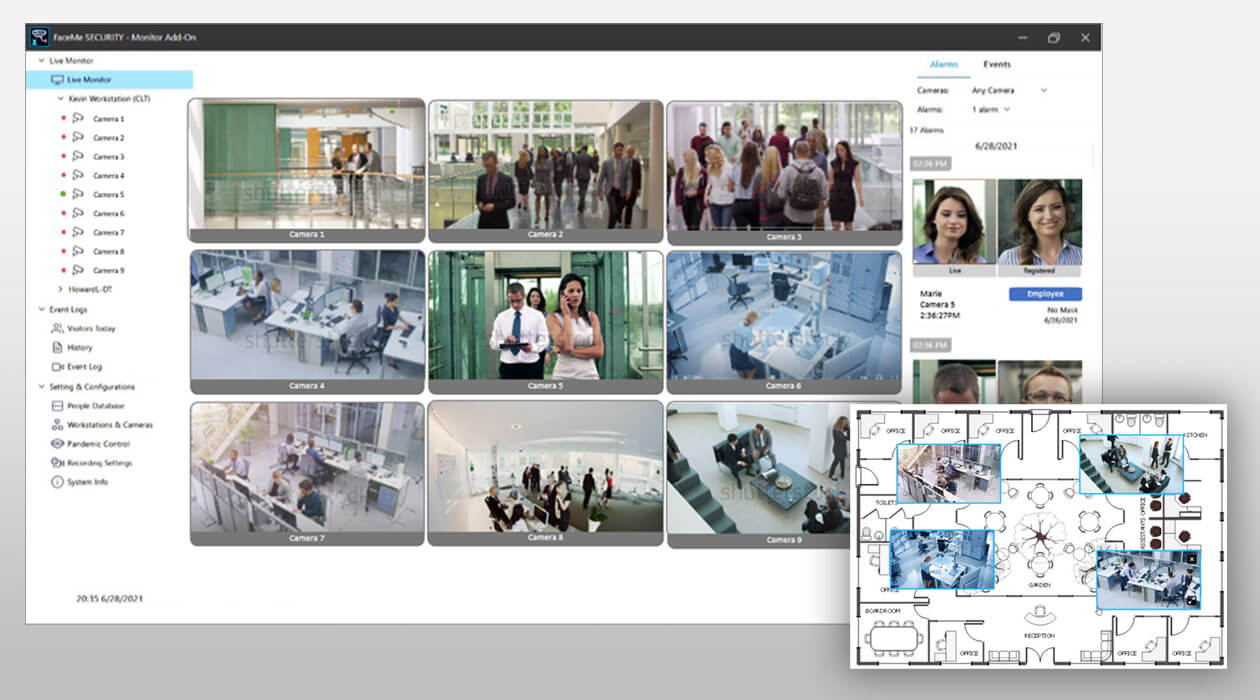Expand the HowardL-DT workstation node

pyautogui.click(x=60, y=290)
